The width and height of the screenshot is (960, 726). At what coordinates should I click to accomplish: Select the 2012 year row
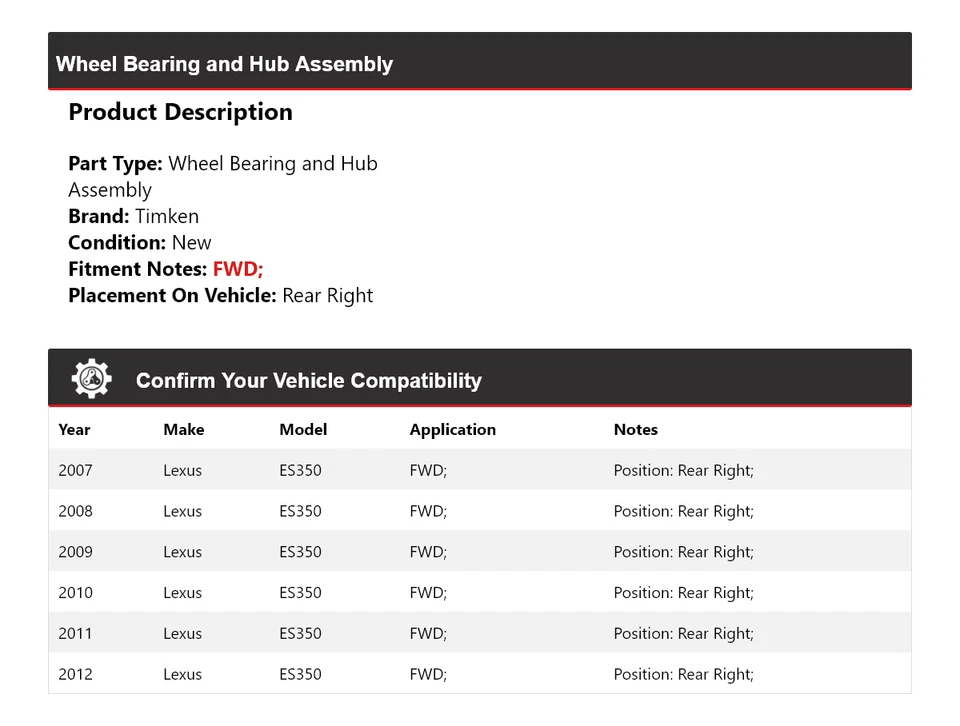point(75,675)
